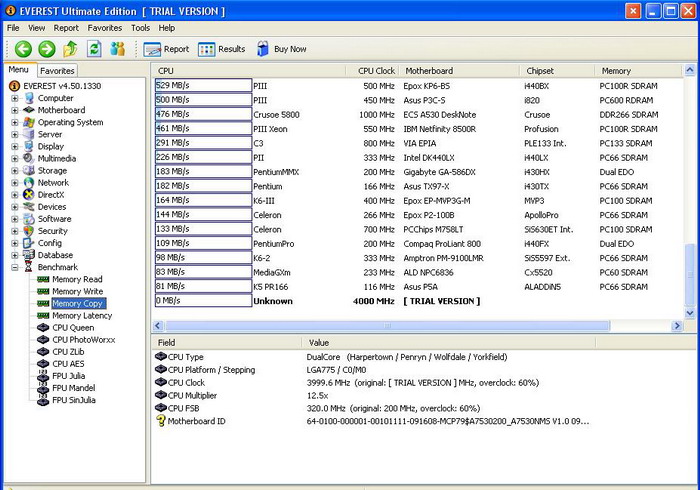This screenshot has height=490, width=700.
Task: Click the green Back arrow toolbar icon
Action: coord(22,48)
